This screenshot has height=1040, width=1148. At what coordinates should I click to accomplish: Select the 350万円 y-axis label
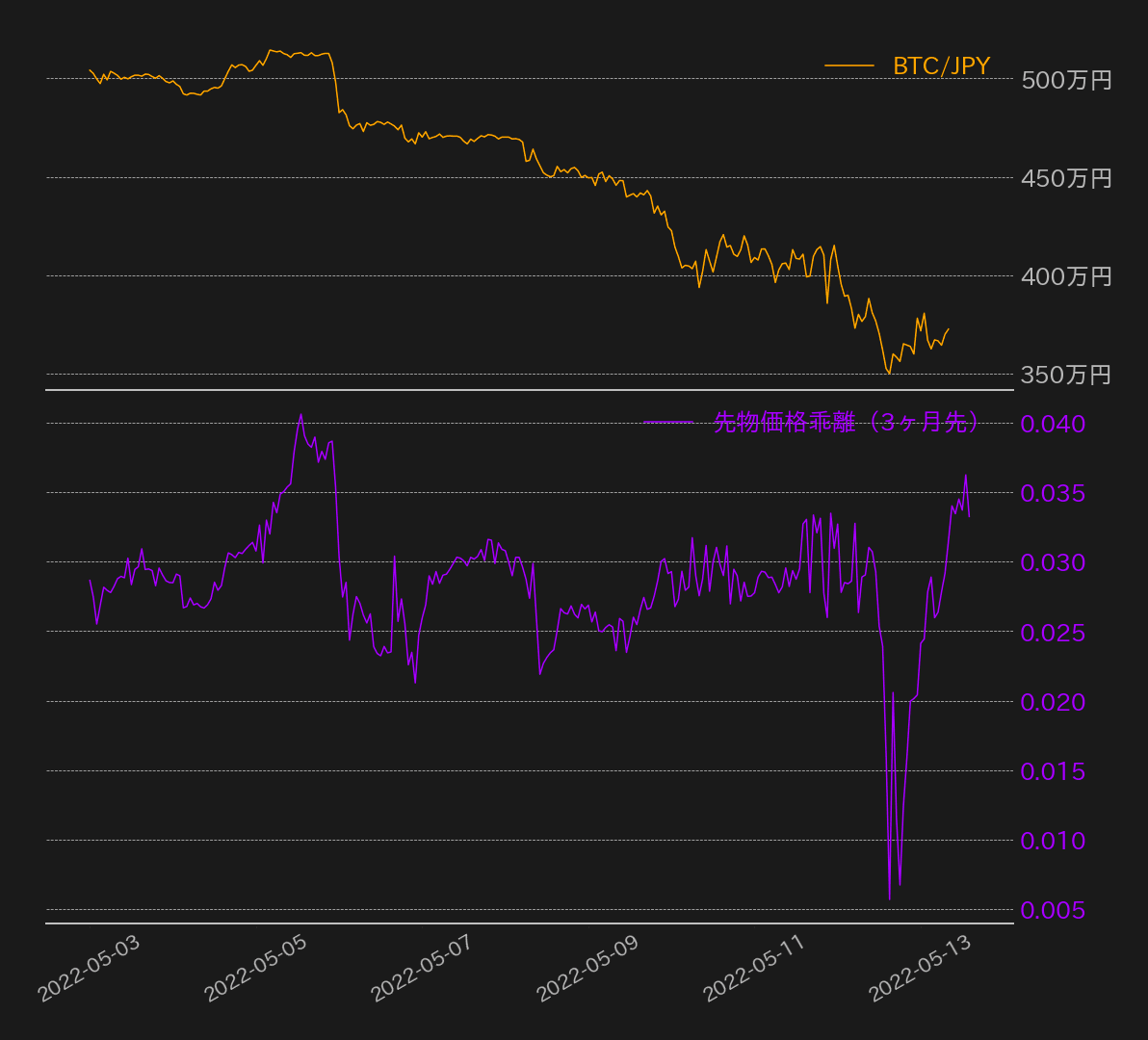click(x=1066, y=376)
